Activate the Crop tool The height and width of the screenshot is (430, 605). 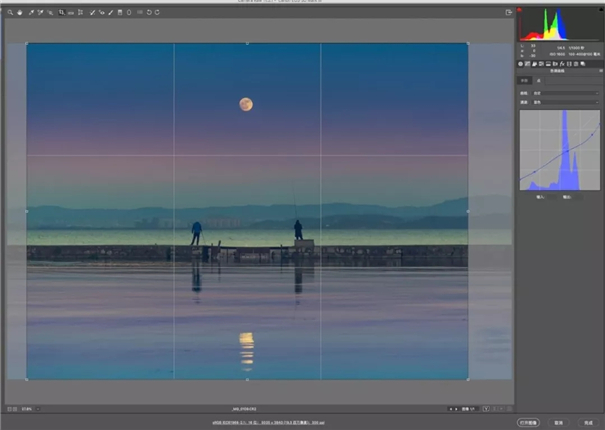[x=62, y=12]
